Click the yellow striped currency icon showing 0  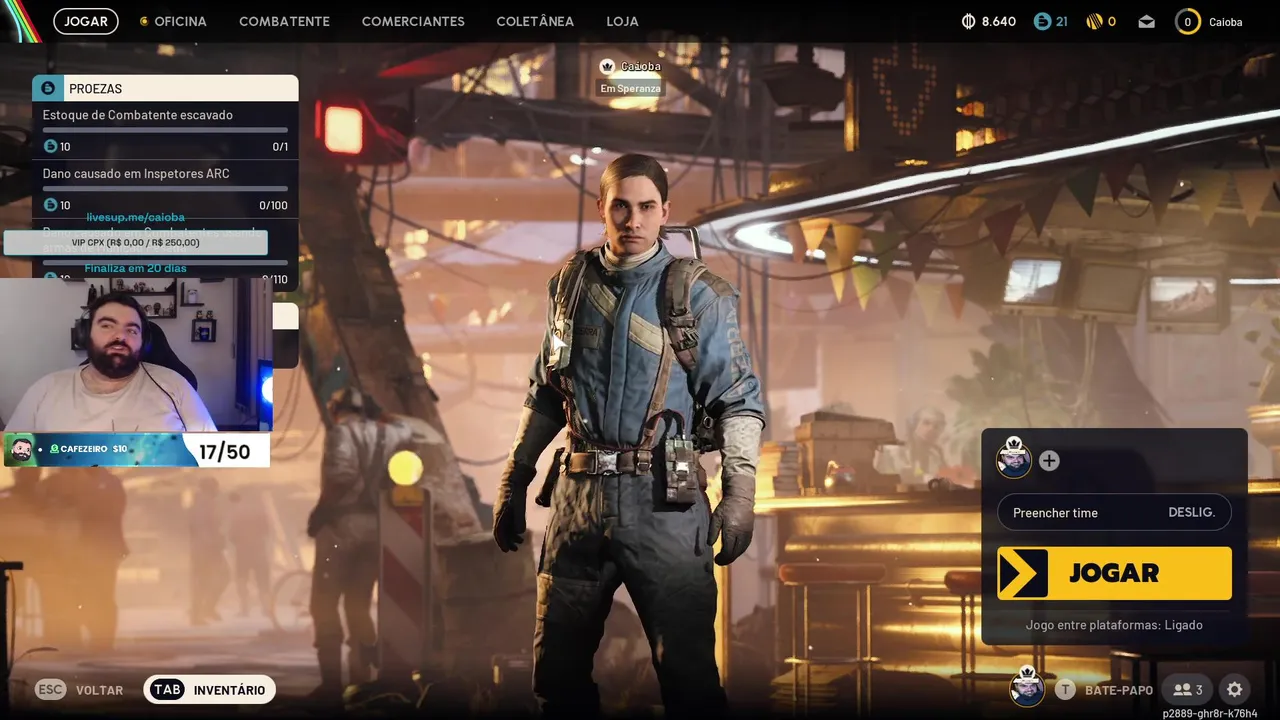[1094, 21]
